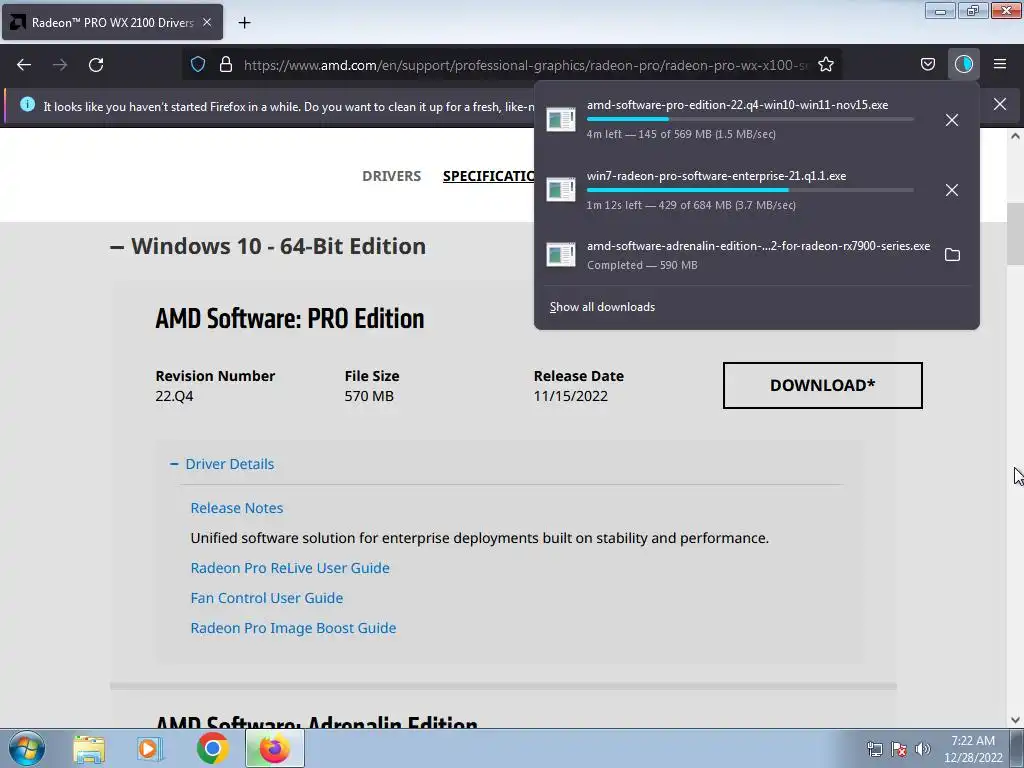The width and height of the screenshot is (1024, 768).
Task: Select the Radeon PRO WX 2100 Drivers tab
Action: click(112, 22)
